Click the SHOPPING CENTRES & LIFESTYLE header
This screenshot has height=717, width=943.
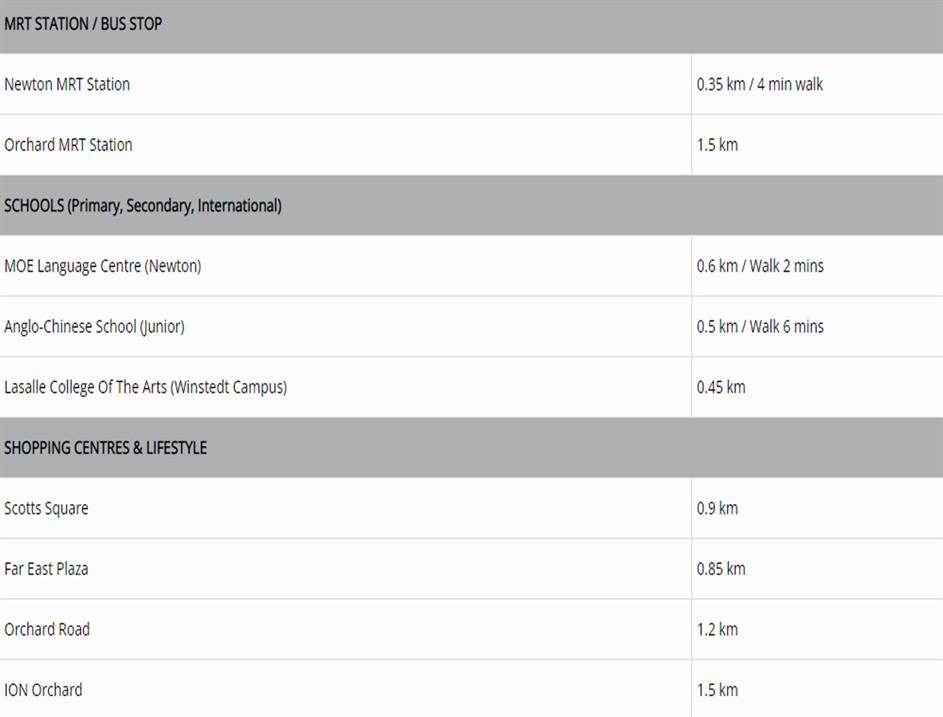pos(105,448)
